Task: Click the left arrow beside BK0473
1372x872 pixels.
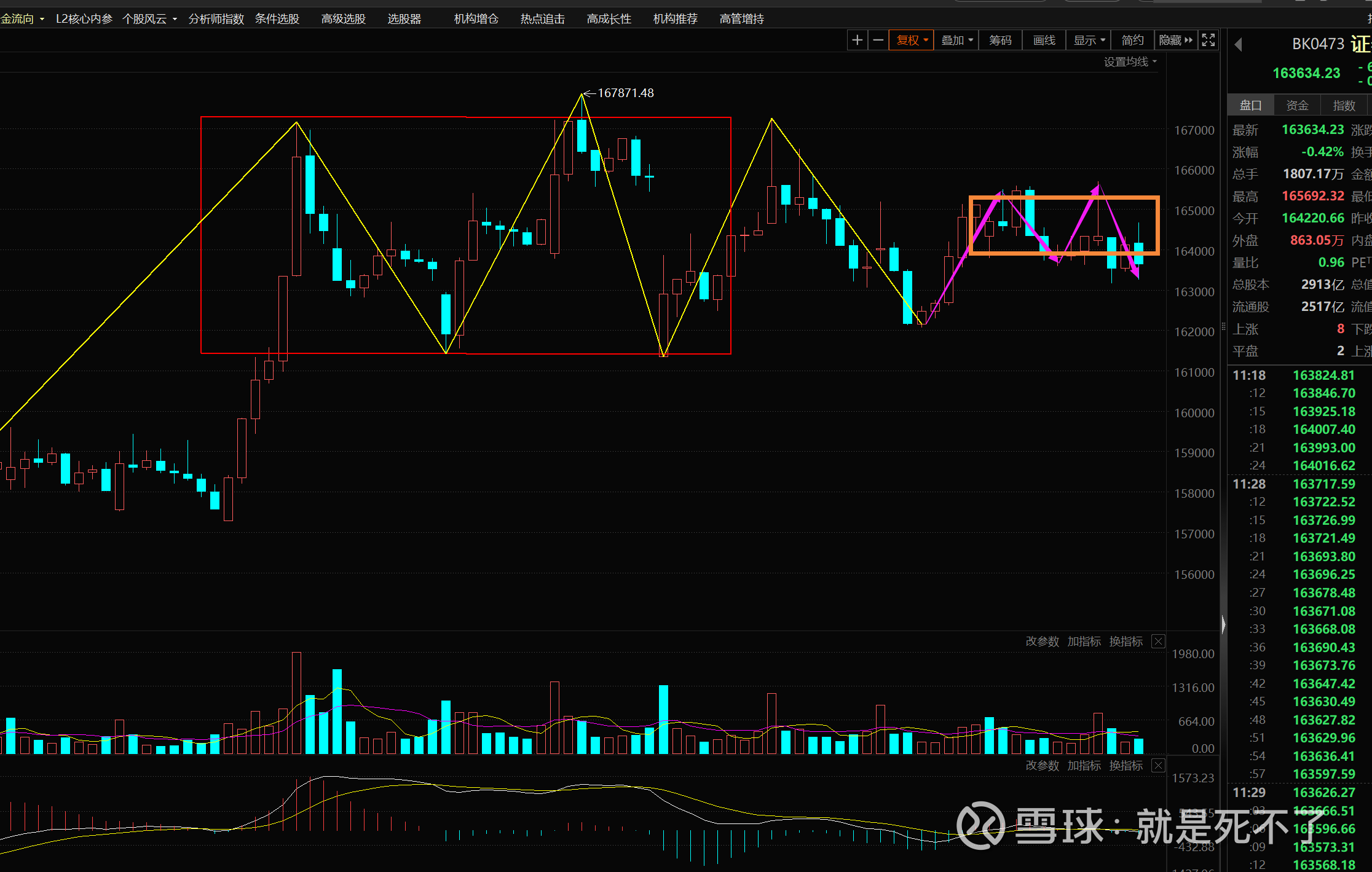Action: (x=1239, y=45)
